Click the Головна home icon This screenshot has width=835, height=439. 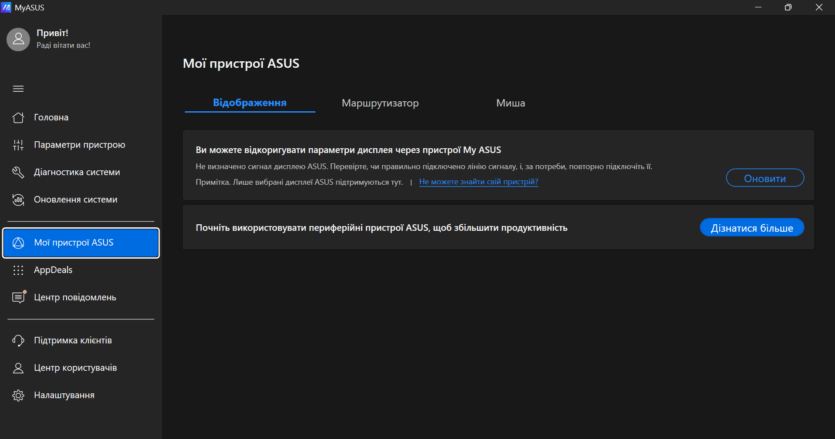pyautogui.click(x=18, y=117)
